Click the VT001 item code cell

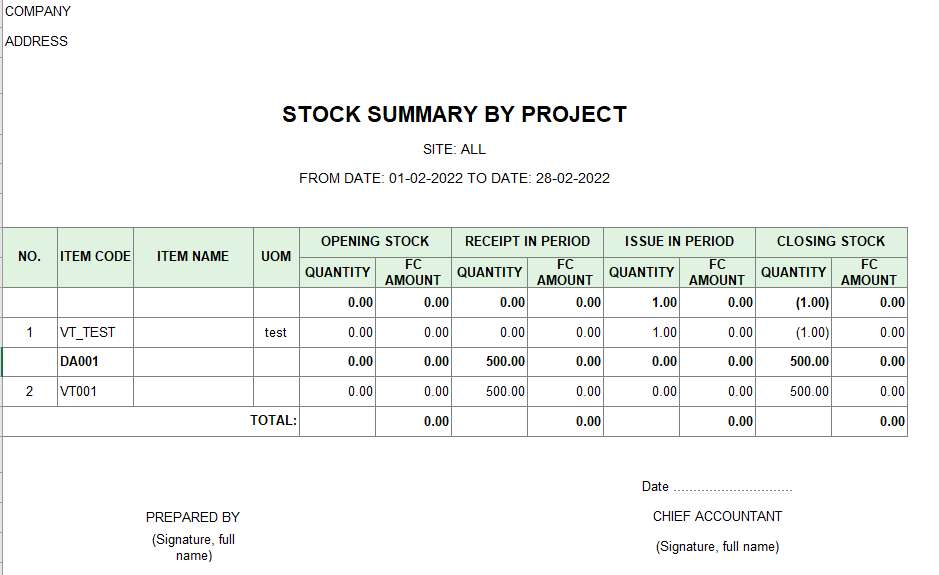(x=95, y=392)
